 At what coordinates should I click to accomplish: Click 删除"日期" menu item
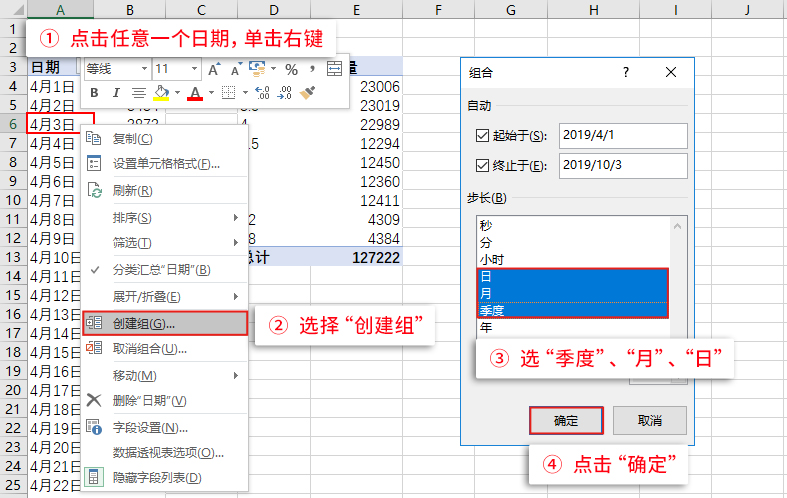(165, 401)
